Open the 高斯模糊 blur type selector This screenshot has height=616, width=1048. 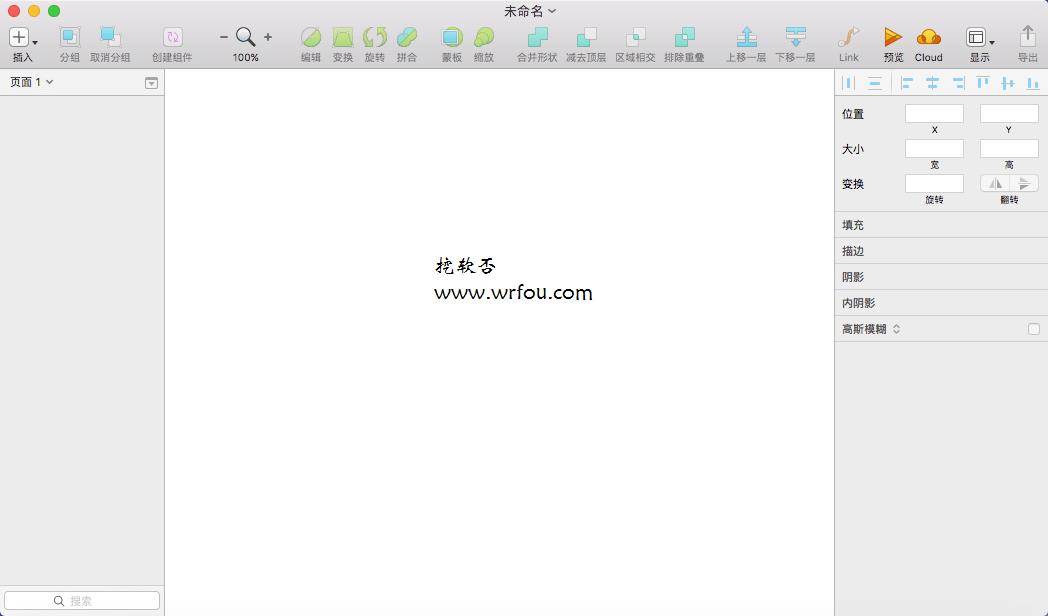tap(896, 329)
